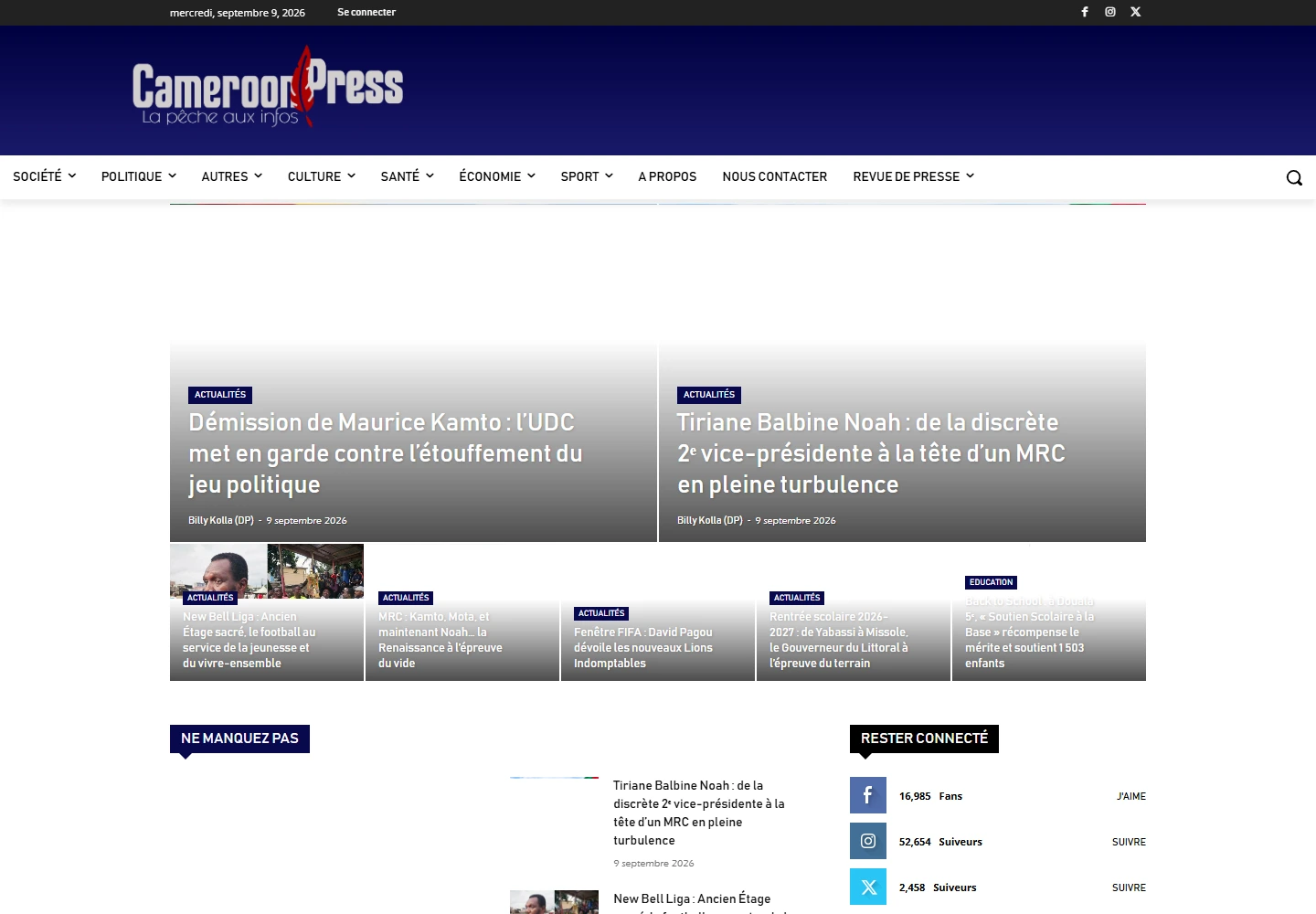
Task: Open the Rentrée scolaire 2026-2027 article
Action: coord(839,640)
